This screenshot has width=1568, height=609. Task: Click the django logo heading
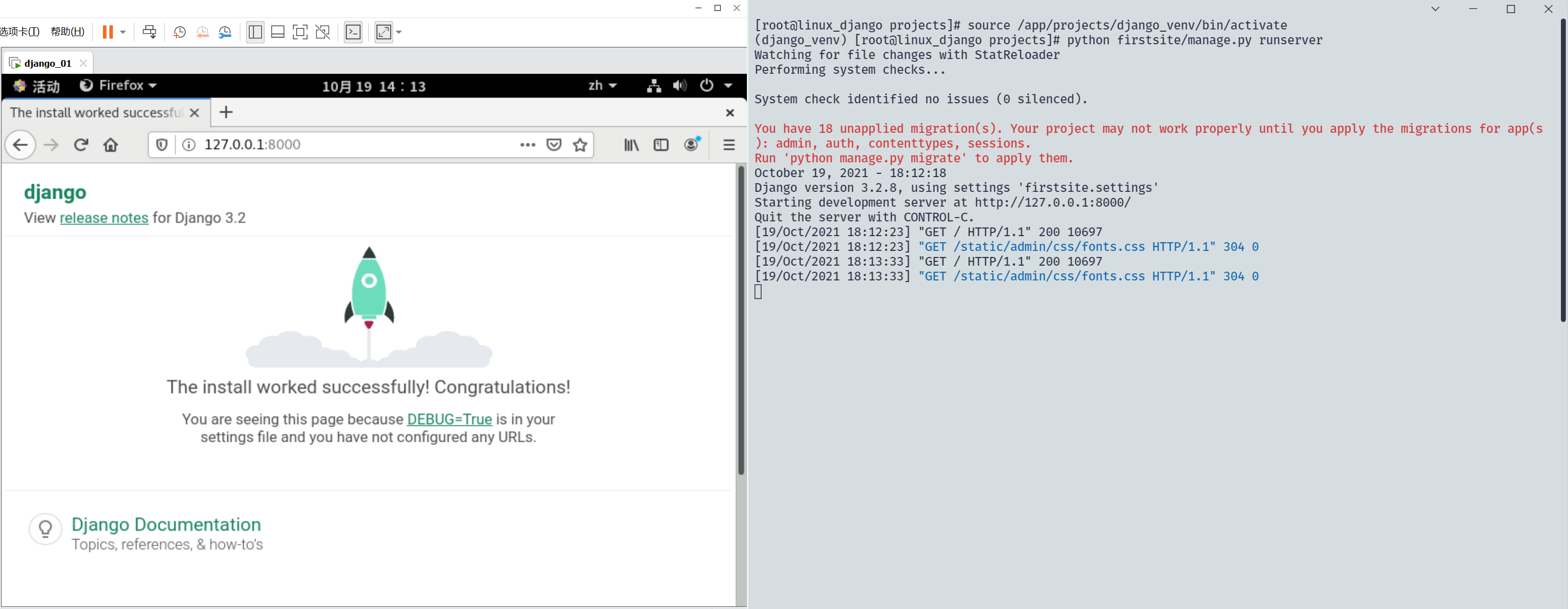[x=55, y=192]
